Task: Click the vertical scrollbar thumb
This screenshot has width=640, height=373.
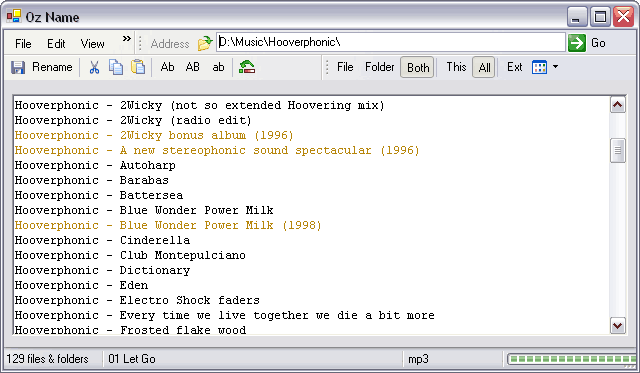Action: [618, 151]
